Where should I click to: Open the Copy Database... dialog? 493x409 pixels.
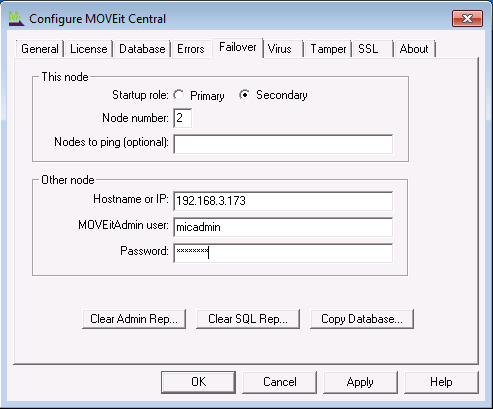click(362, 319)
